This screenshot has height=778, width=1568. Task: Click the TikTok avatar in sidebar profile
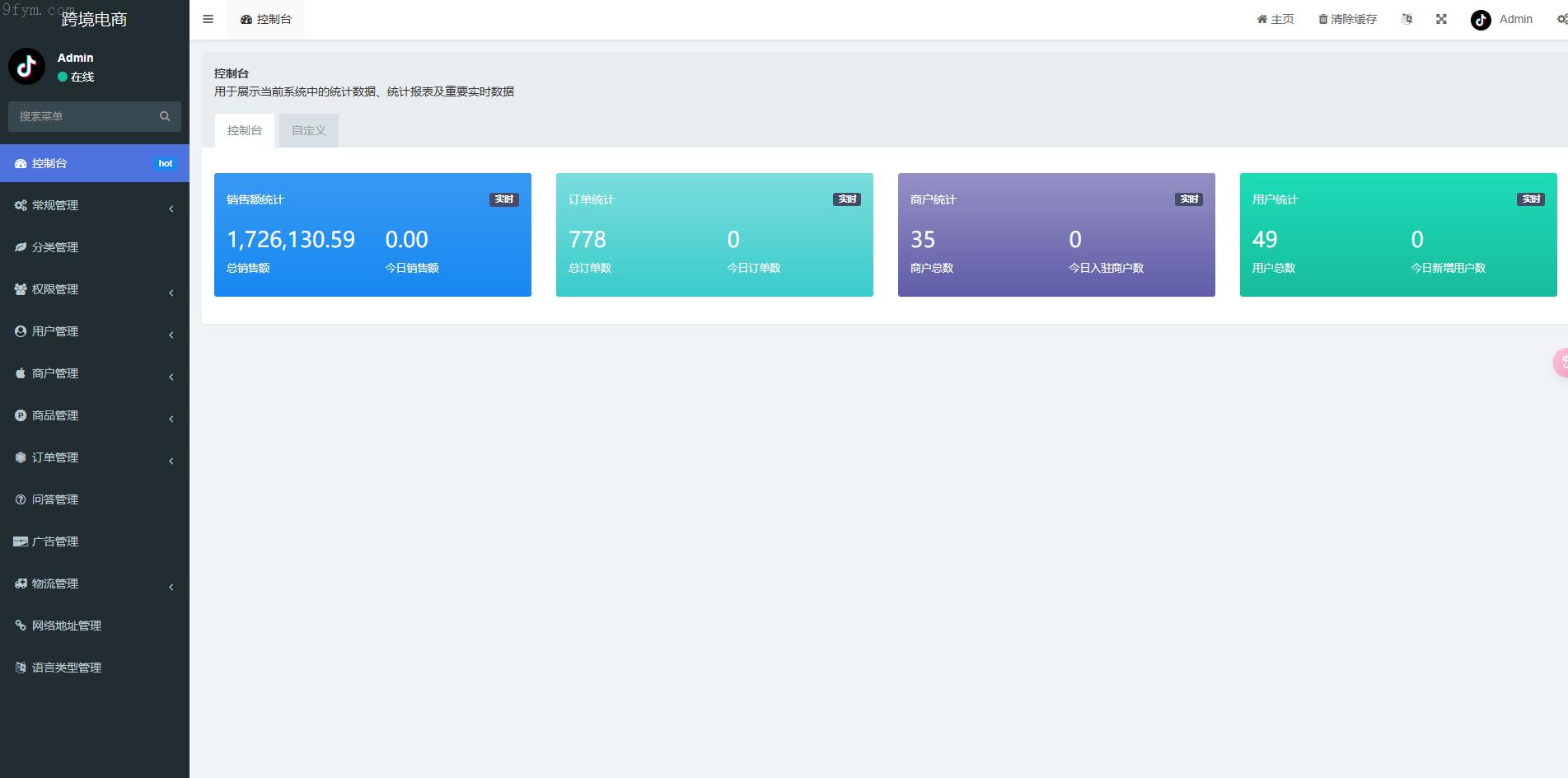26,66
